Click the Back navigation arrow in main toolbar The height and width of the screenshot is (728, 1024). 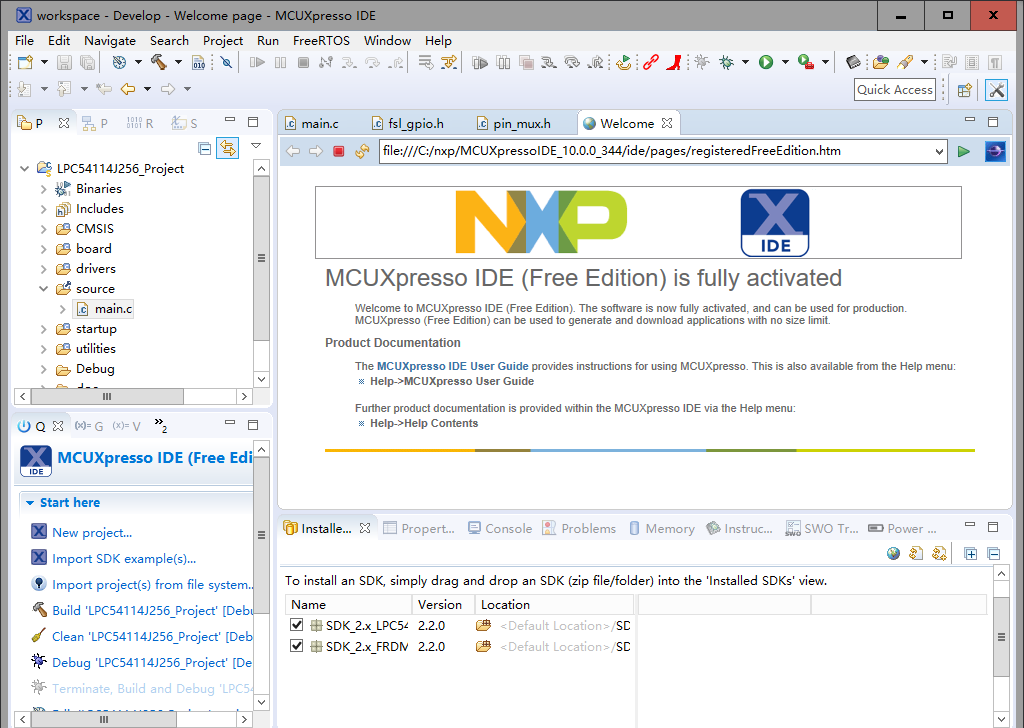(128, 89)
